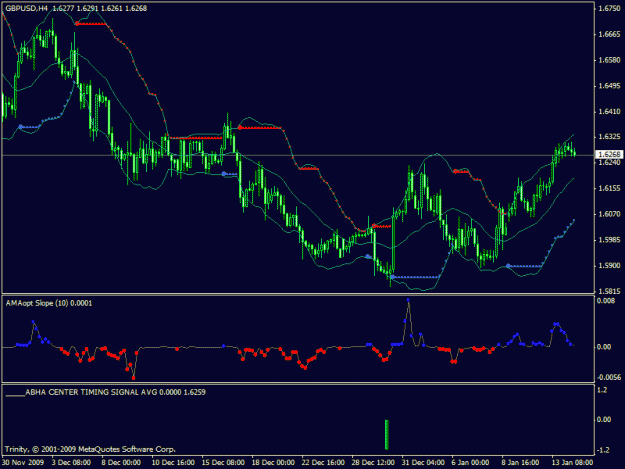Image resolution: width=625 pixels, height=469 pixels.
Task: Click the 8 Jan 16:00 time label
Action: pos(521,463)
